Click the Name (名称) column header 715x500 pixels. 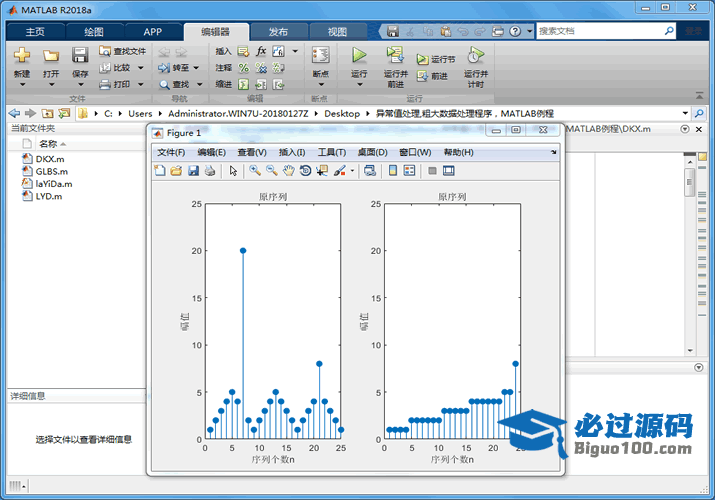click(48, 144)
